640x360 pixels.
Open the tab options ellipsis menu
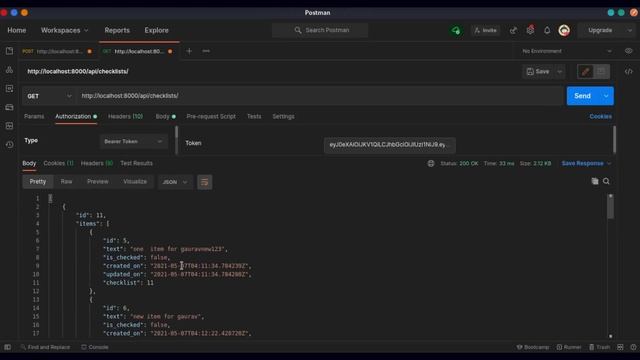tap(206, 51)
